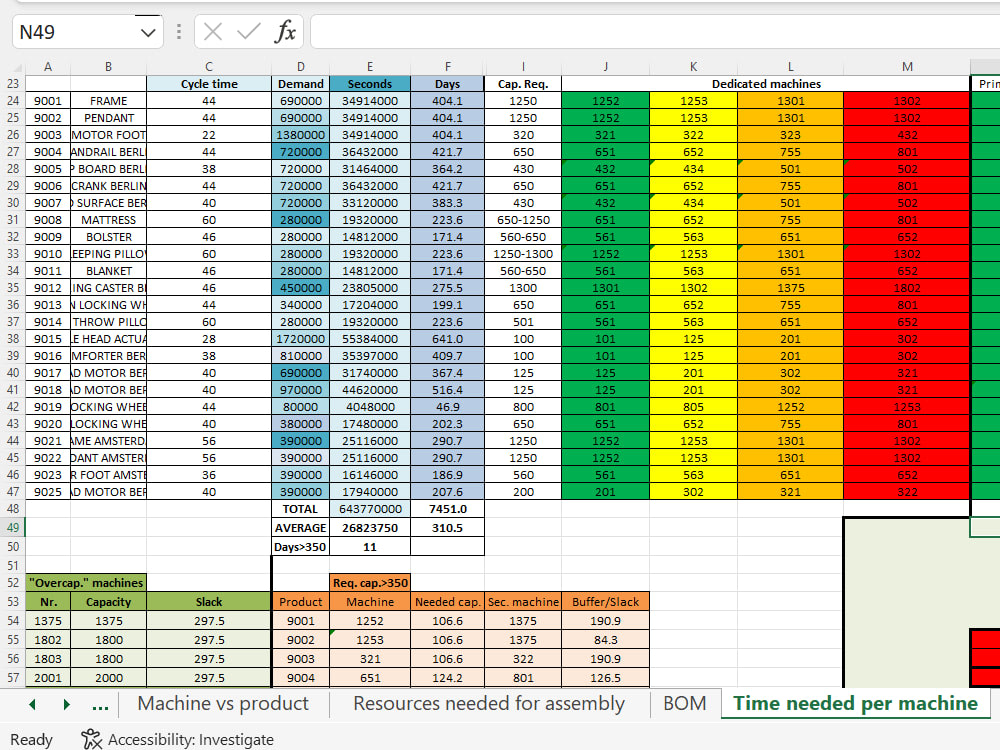
Task: Click product number 9003 in column A
Action: [x=48, y=135]
